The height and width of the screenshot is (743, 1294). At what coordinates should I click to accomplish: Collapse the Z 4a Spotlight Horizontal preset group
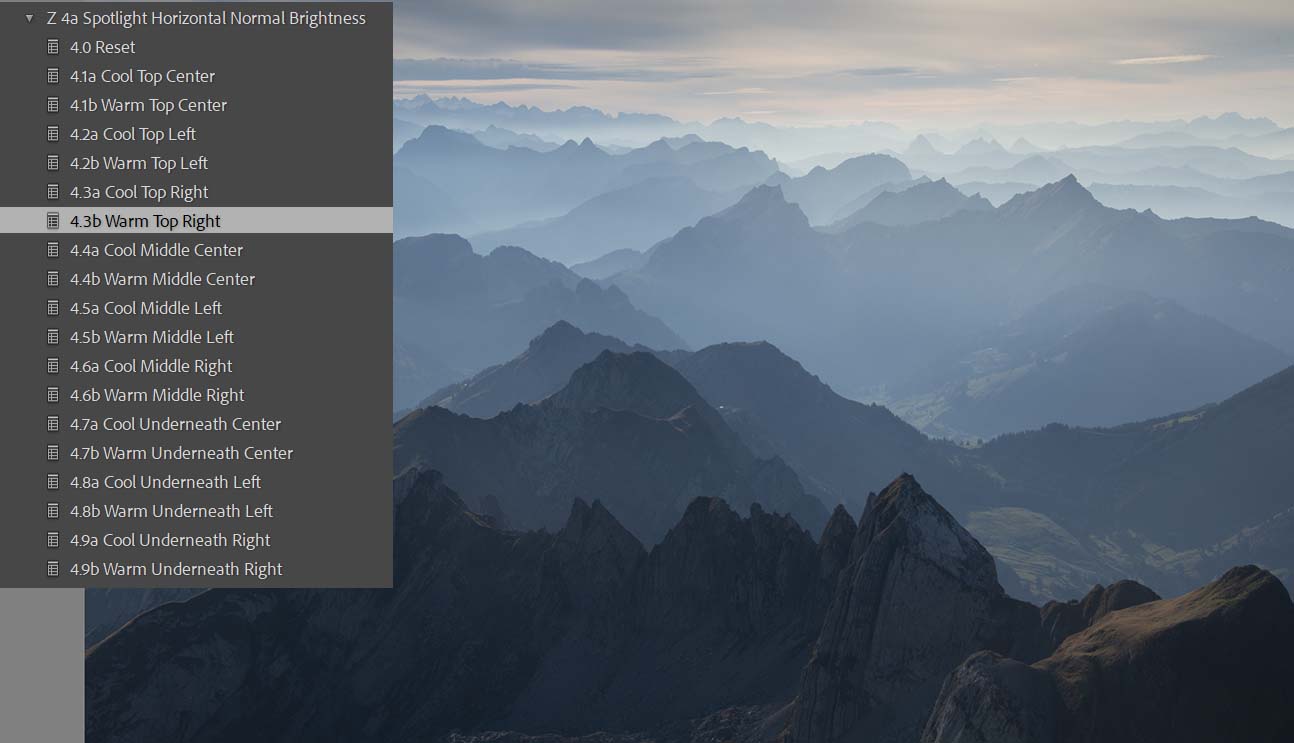pyautogui.click(x=29, y=18)
